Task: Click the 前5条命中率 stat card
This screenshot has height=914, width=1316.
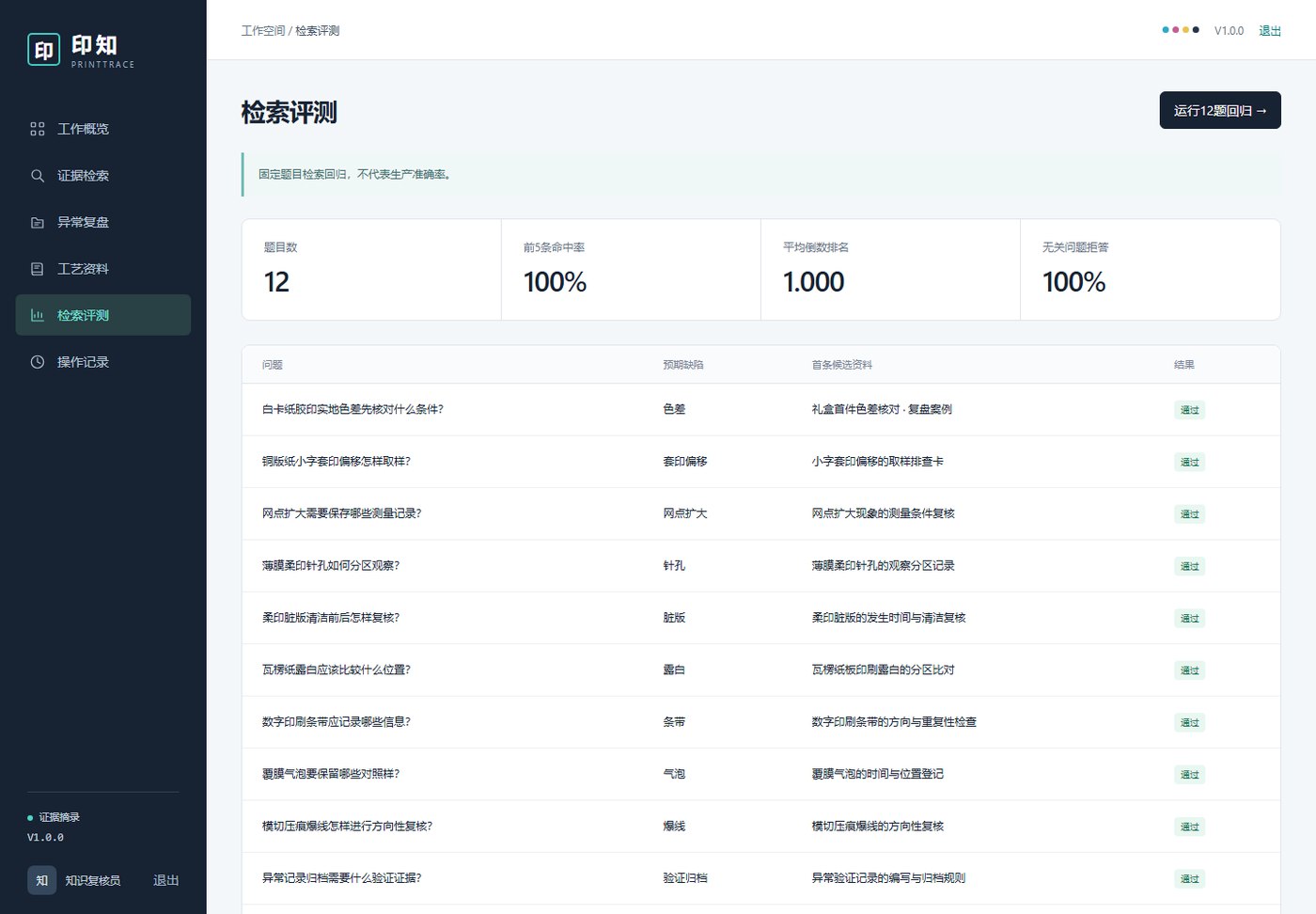Action: (x=631, y=270)
